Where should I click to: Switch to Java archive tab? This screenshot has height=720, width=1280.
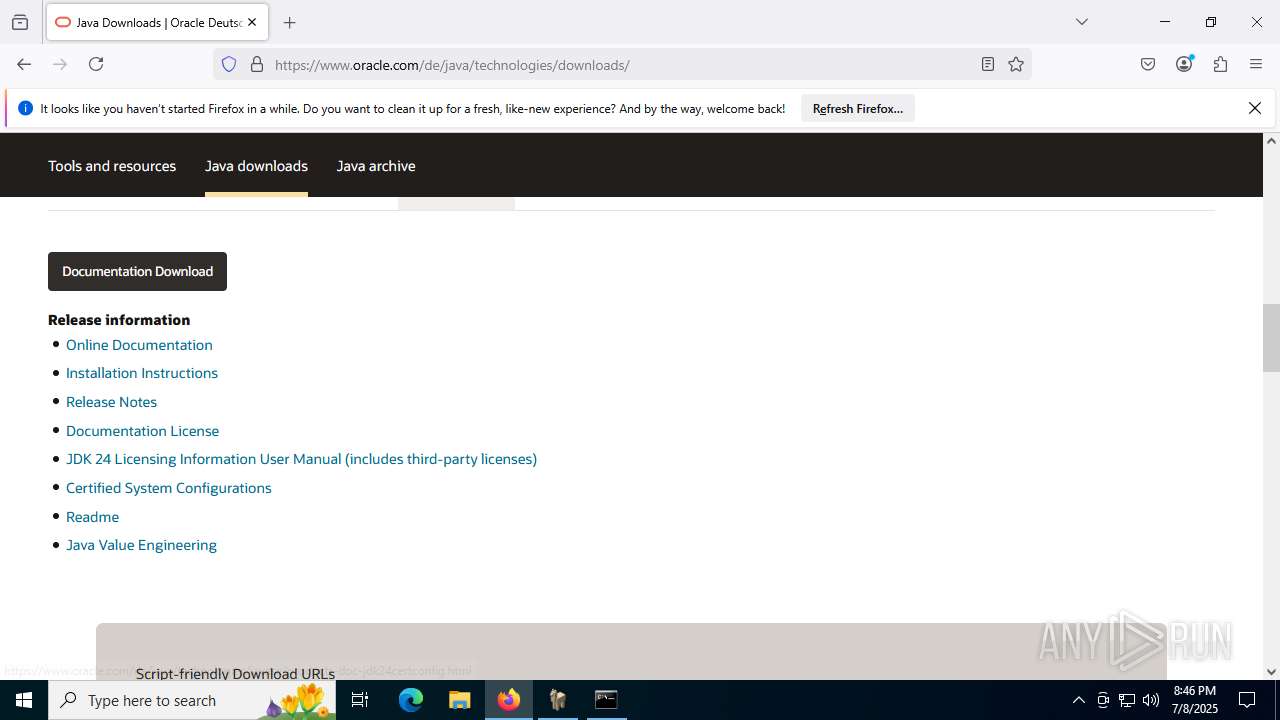[x=376, y=166]
